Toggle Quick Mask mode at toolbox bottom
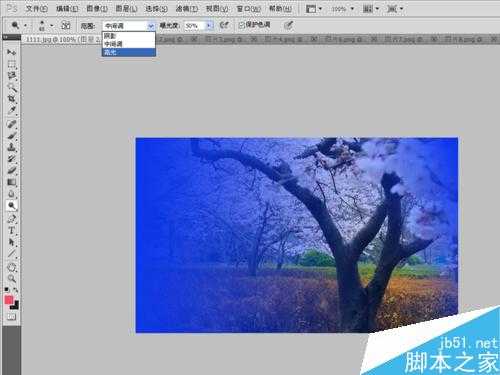This screenshot has width=500, height=375. pos(11,317)
